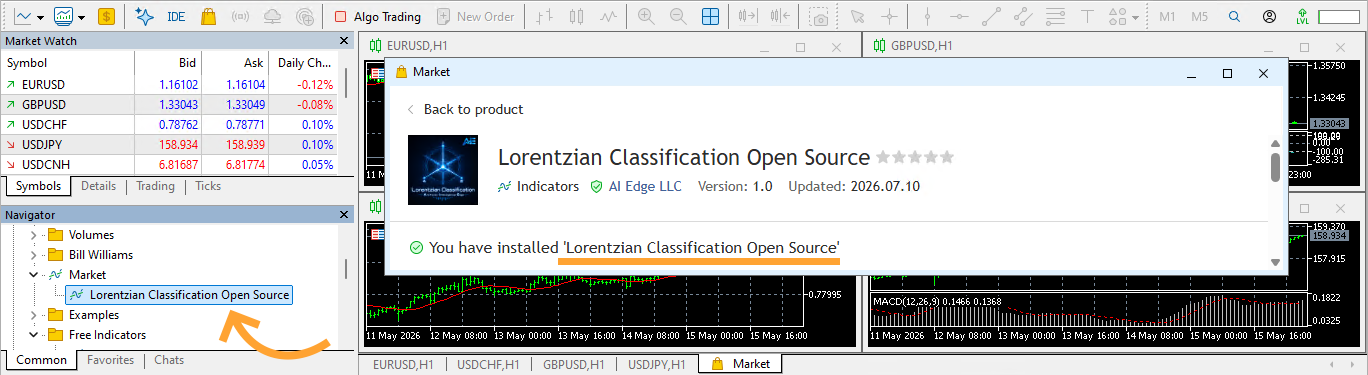Close the Market Watch panel
The width and height of the screenshot is (1368, 375).
(344, 41)
